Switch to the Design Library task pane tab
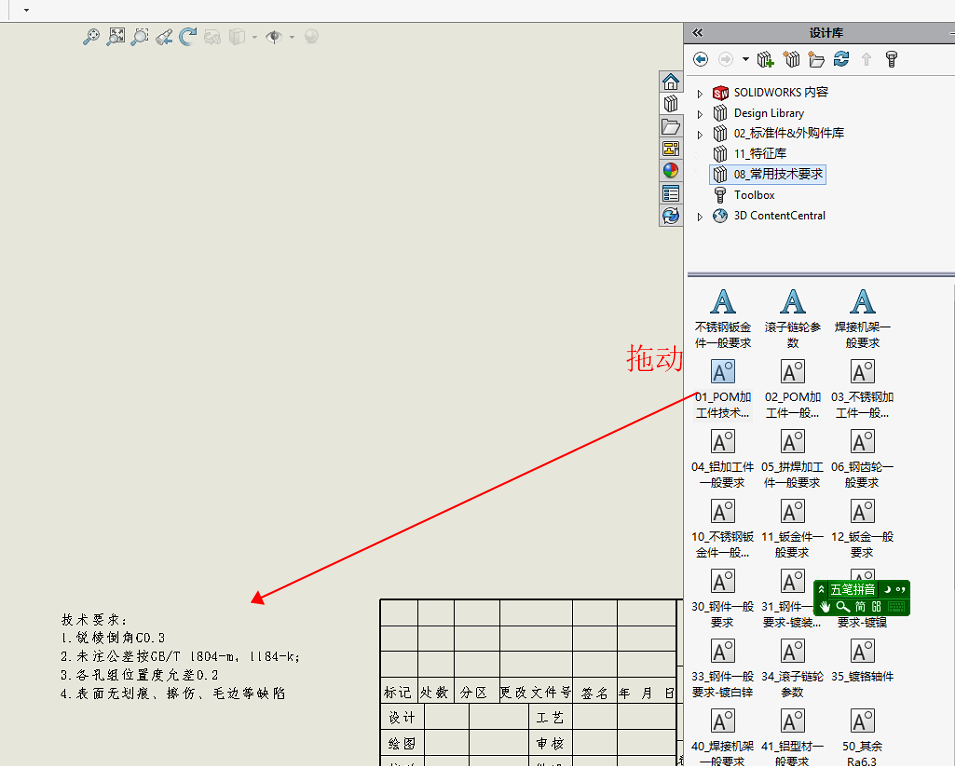The width and height of the screenshot is (955, 766). point(671,104)
